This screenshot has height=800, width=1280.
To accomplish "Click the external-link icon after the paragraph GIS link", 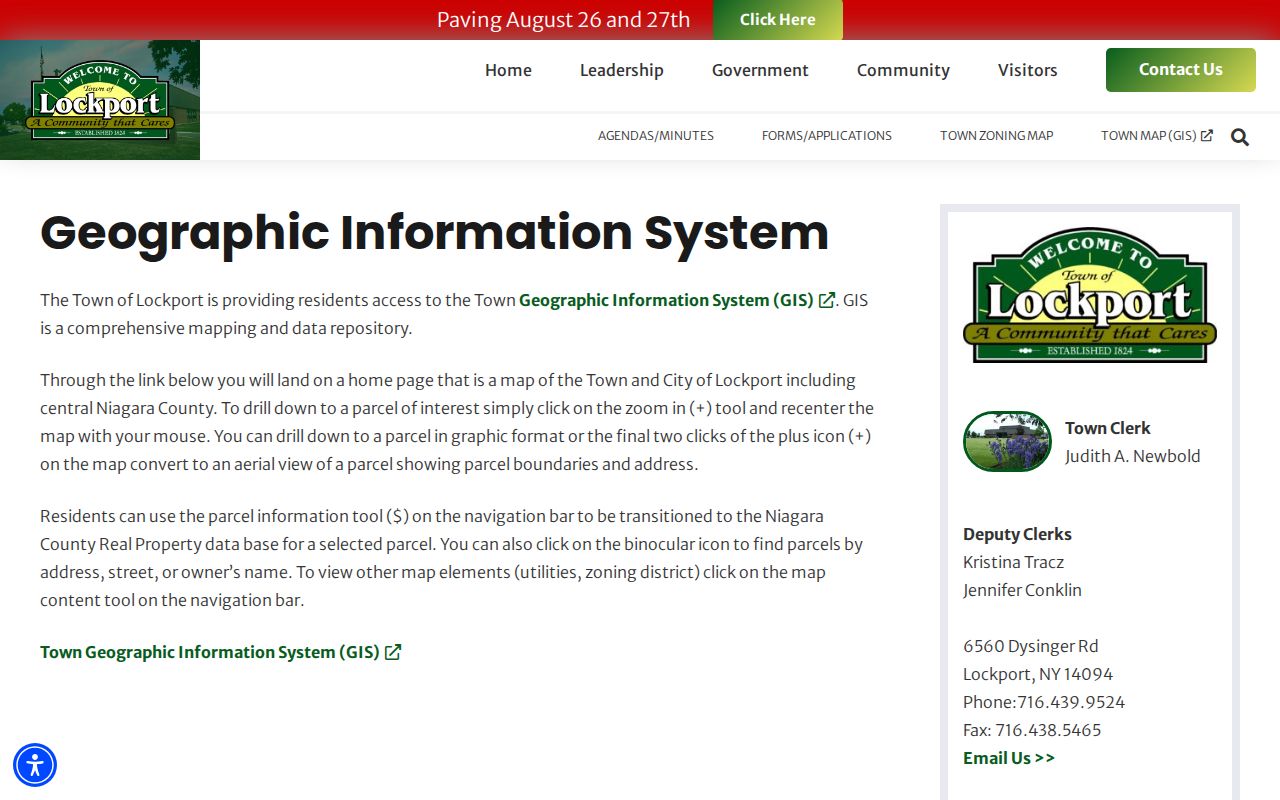I will pyautogui.click(x=827, y=300).
